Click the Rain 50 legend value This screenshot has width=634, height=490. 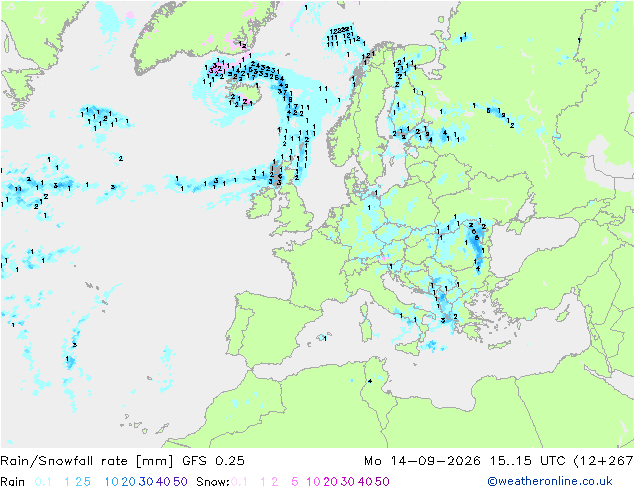coord(180,482)
